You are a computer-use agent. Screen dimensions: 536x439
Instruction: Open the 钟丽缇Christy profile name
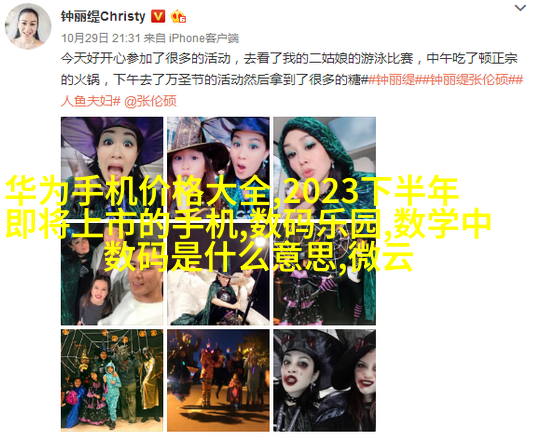click(x=103, y=16)
